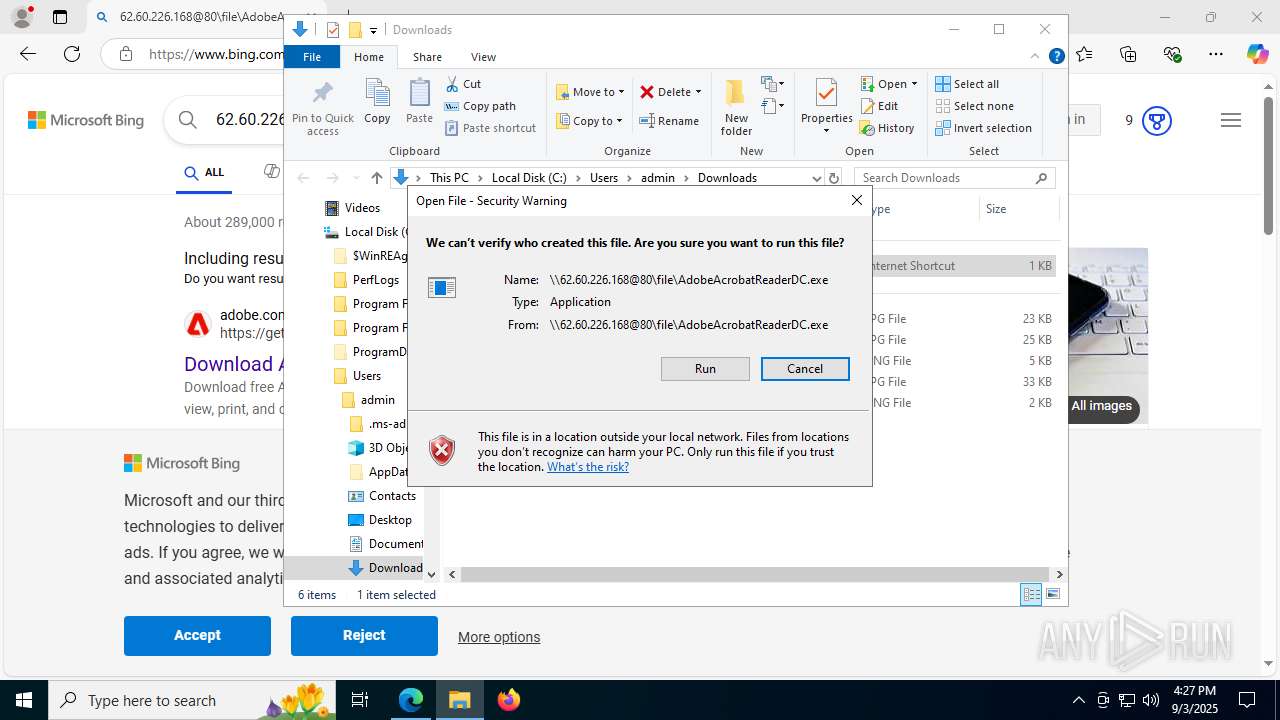Open the address bar history dropdown

coord(816,178)
